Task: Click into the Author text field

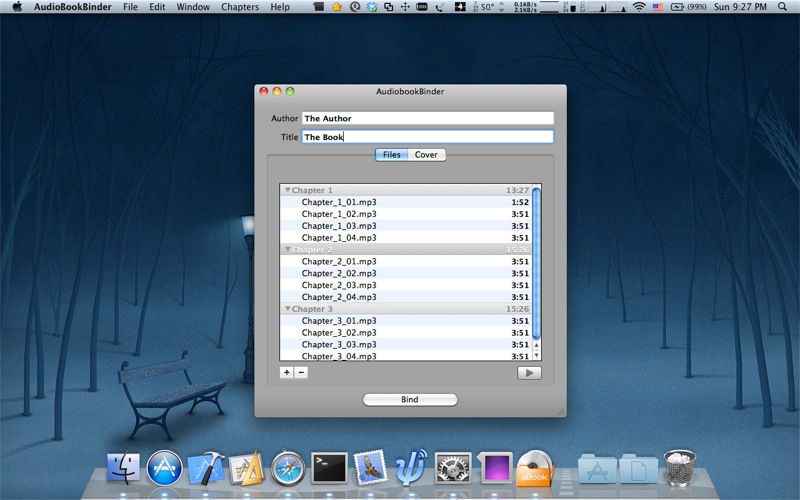Action: tap(428, 118)
